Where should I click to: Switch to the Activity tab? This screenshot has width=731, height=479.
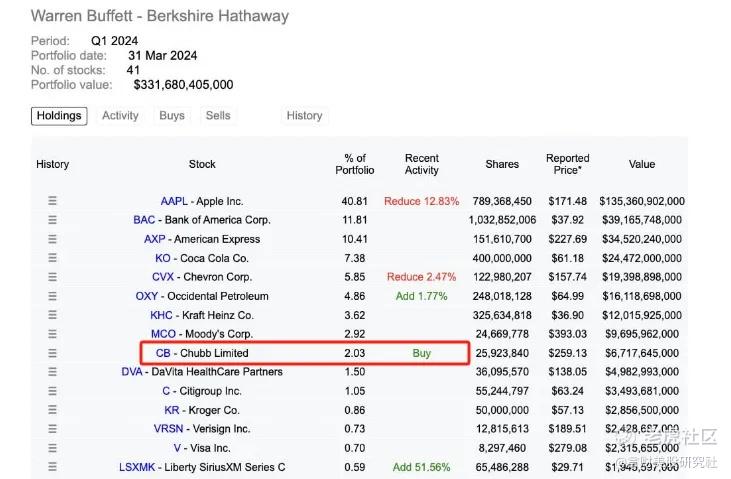point(120,116)
